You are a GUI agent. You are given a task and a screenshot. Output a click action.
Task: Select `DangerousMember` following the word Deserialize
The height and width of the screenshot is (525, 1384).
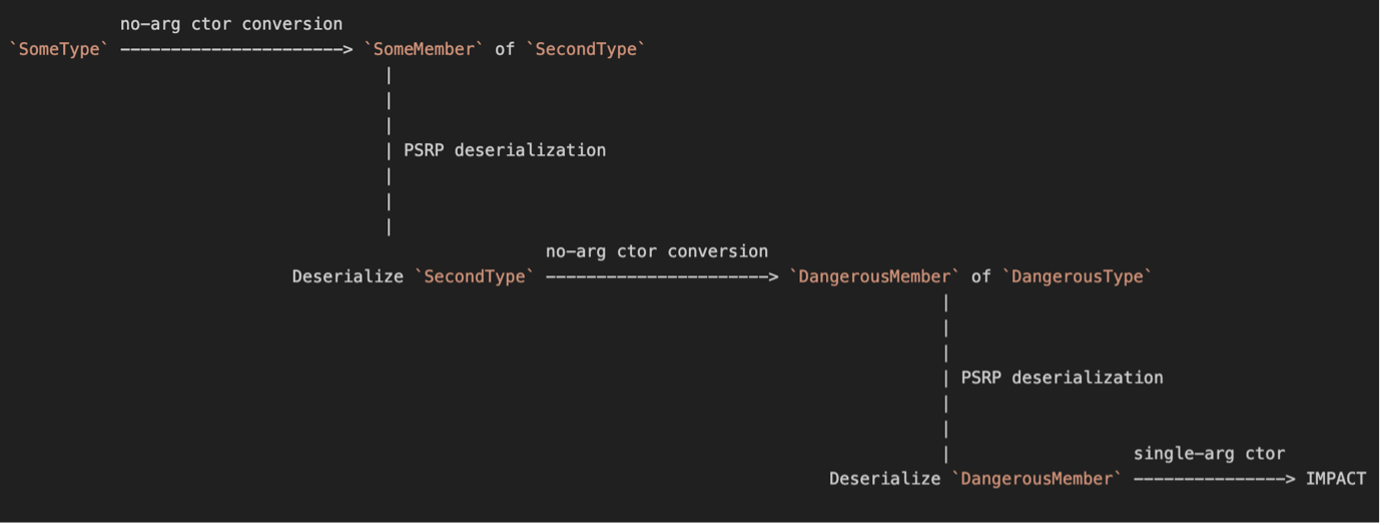pyautogui.click(x=1037, y=479)
